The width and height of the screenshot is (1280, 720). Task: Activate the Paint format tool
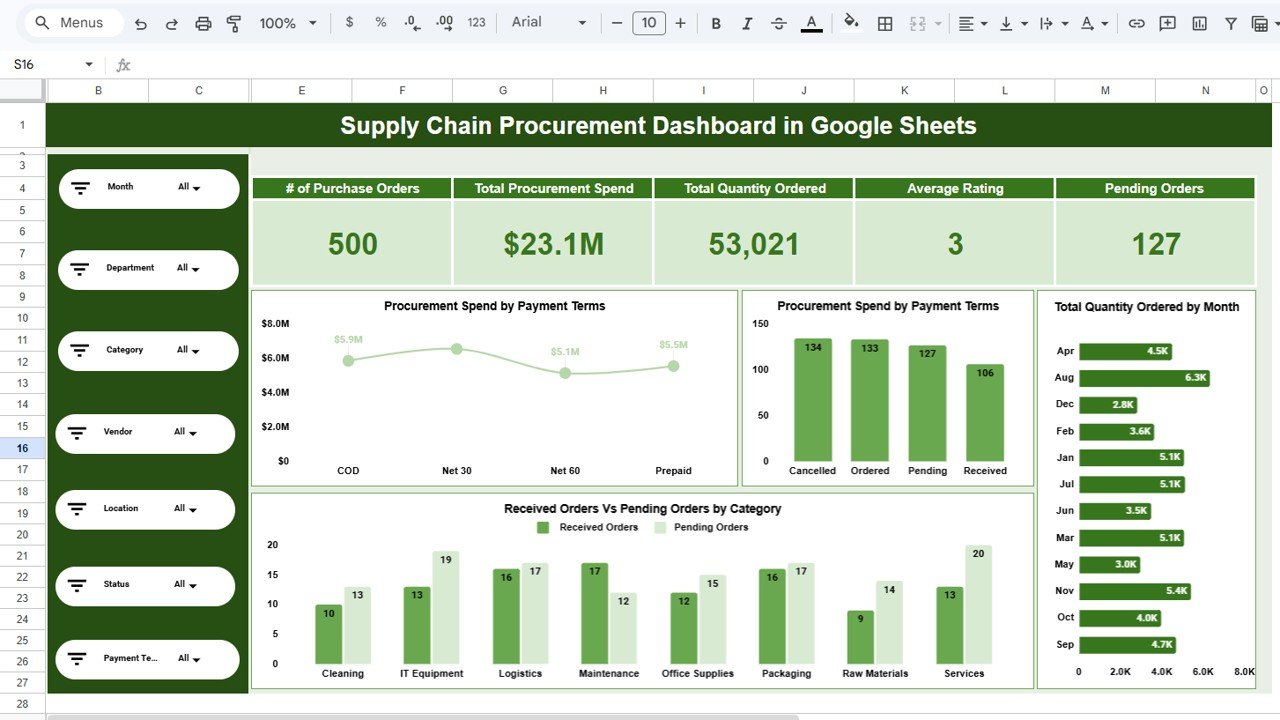coord(233,22)
